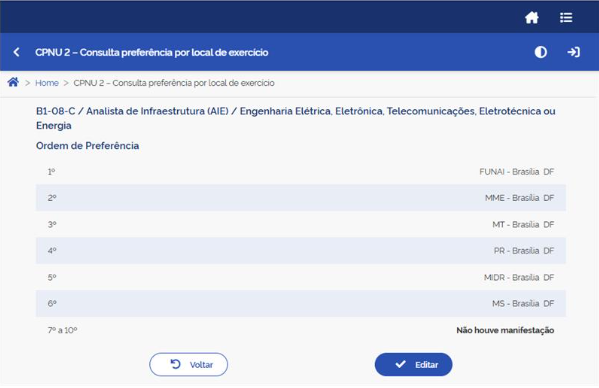Click the '4º' preference number

pyautogui.click(x=52, y=251)
